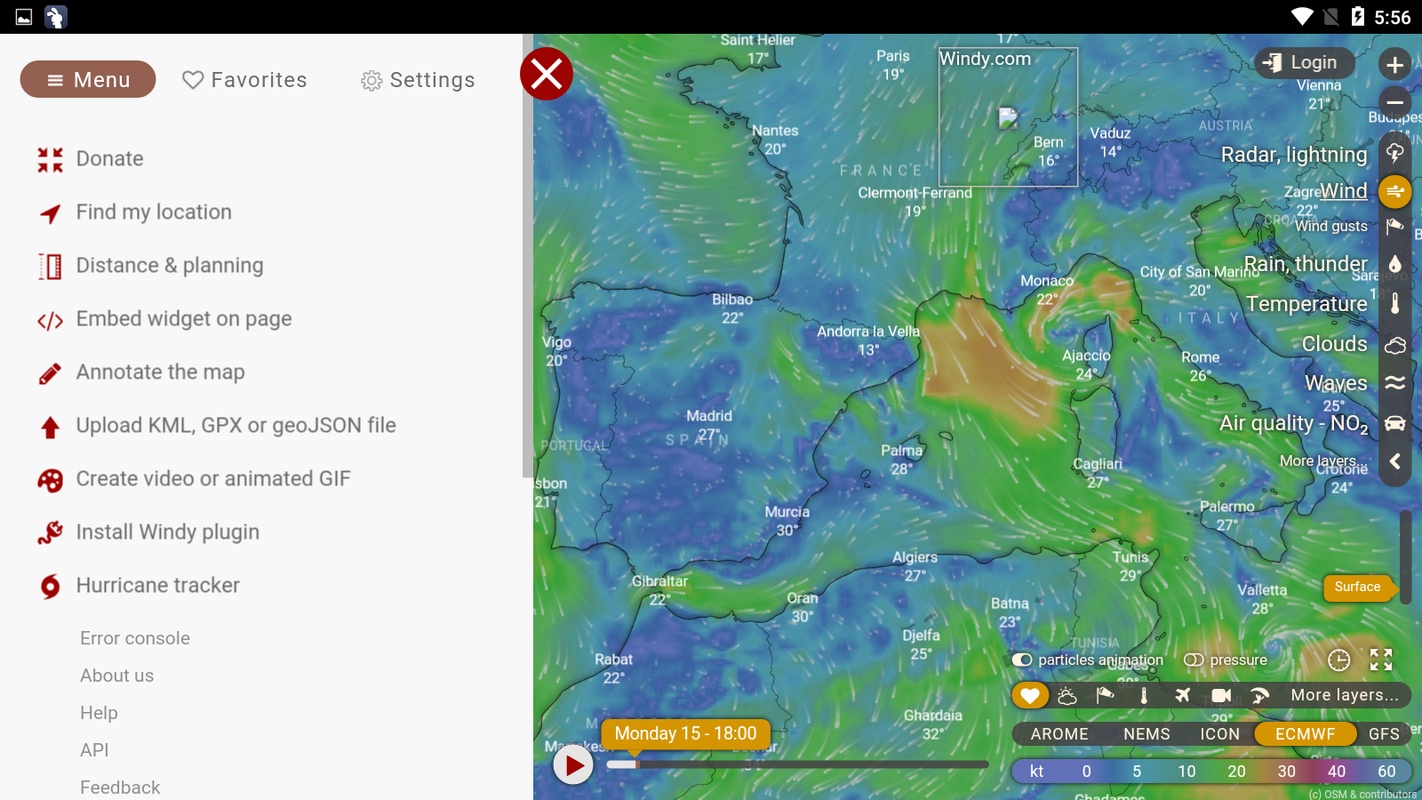Select the Temperature thermometer icon in the right-hand layer list
1422x800 pixels.
(x=1395, y=304)
